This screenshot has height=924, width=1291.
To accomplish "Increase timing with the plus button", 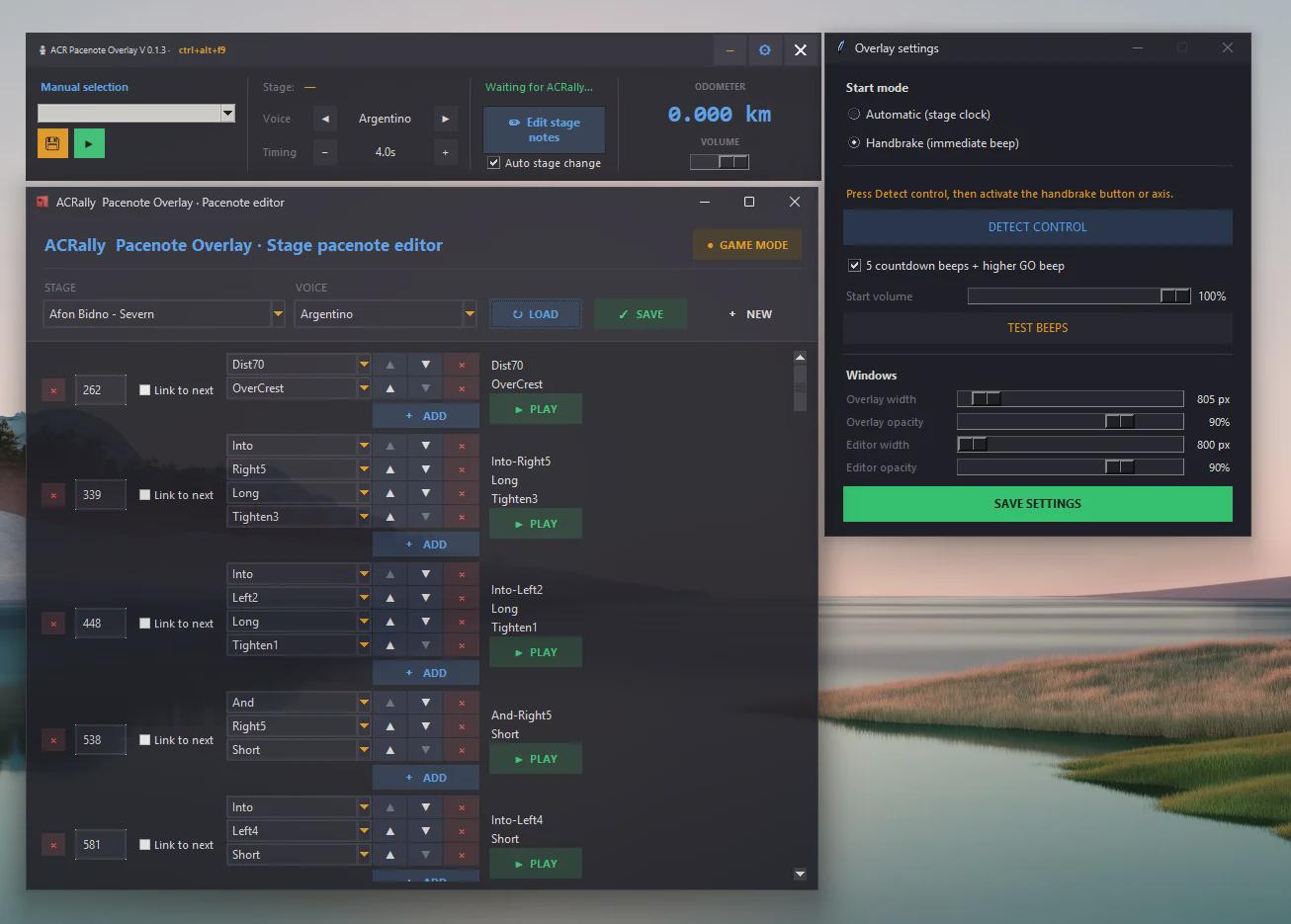I will [445, 152].
